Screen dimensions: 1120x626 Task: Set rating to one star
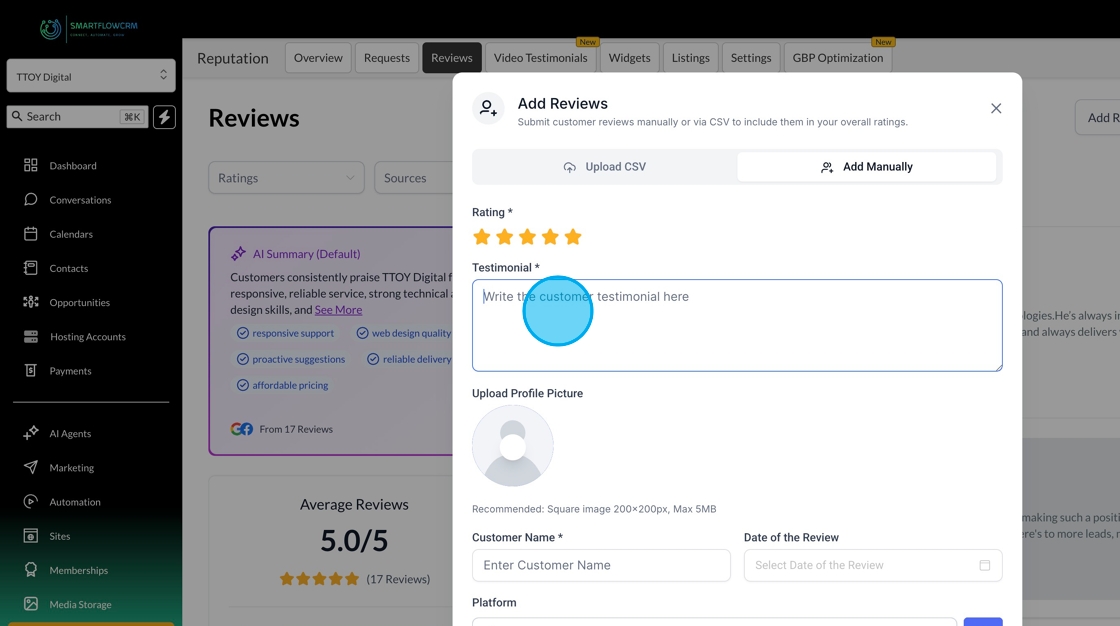(x=481, y=237)
